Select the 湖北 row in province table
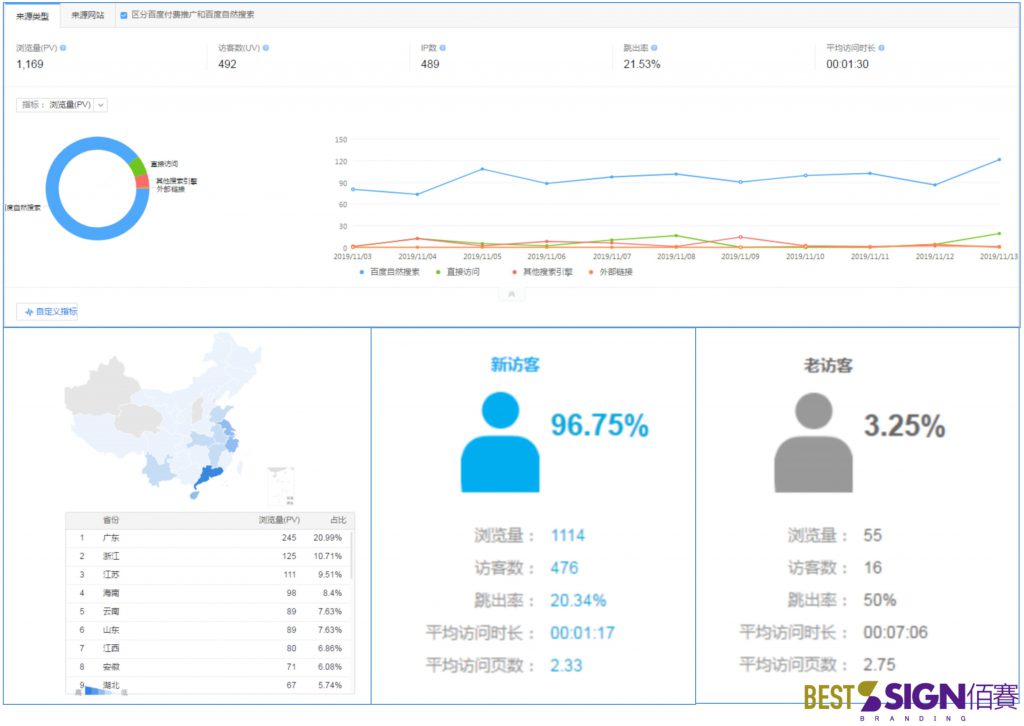 209,685
